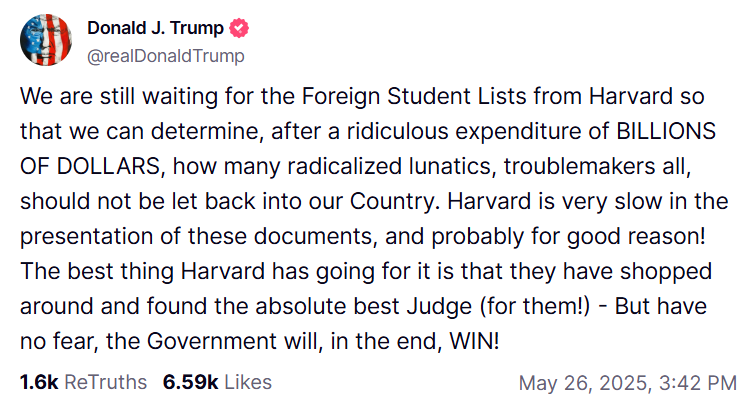This screenshot has height=403, width=755.
Task: Click the ReTruths label
Action: (x=105, y=382)
